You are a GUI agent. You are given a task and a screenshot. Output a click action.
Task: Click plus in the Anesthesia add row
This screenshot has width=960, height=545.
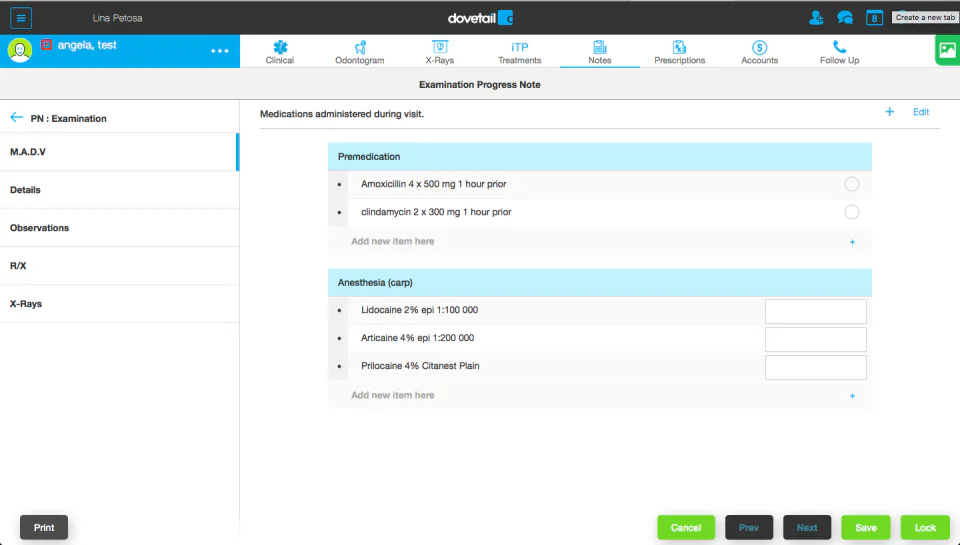(x=852, y=396)
